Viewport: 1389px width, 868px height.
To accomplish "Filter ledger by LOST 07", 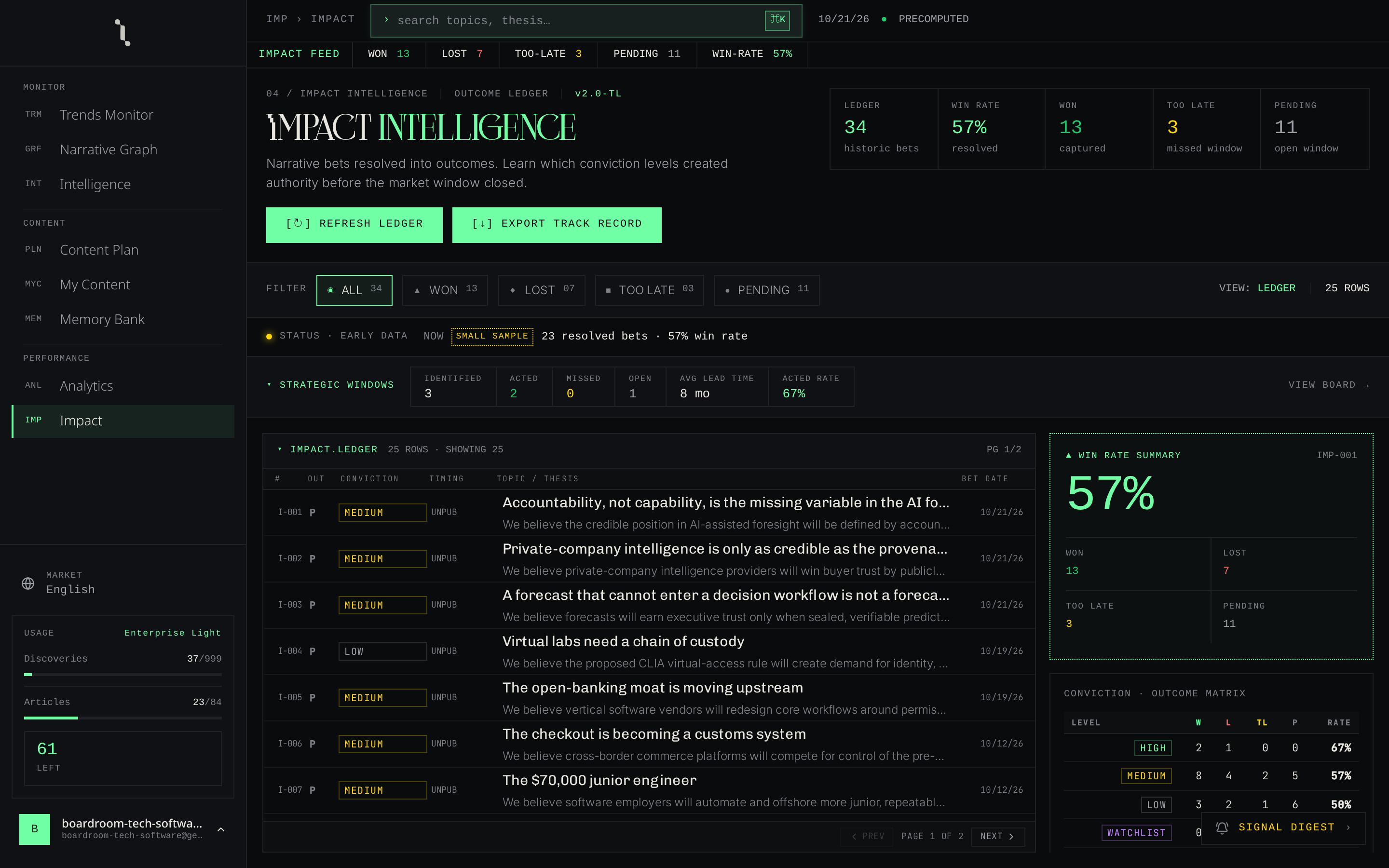I will tap(541, 290).
